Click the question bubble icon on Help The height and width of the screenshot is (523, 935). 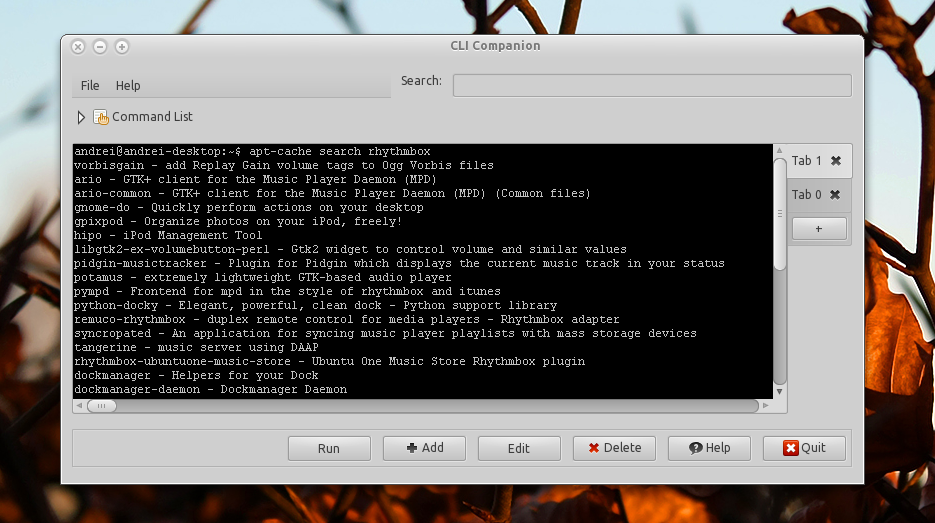pos(695,448)
